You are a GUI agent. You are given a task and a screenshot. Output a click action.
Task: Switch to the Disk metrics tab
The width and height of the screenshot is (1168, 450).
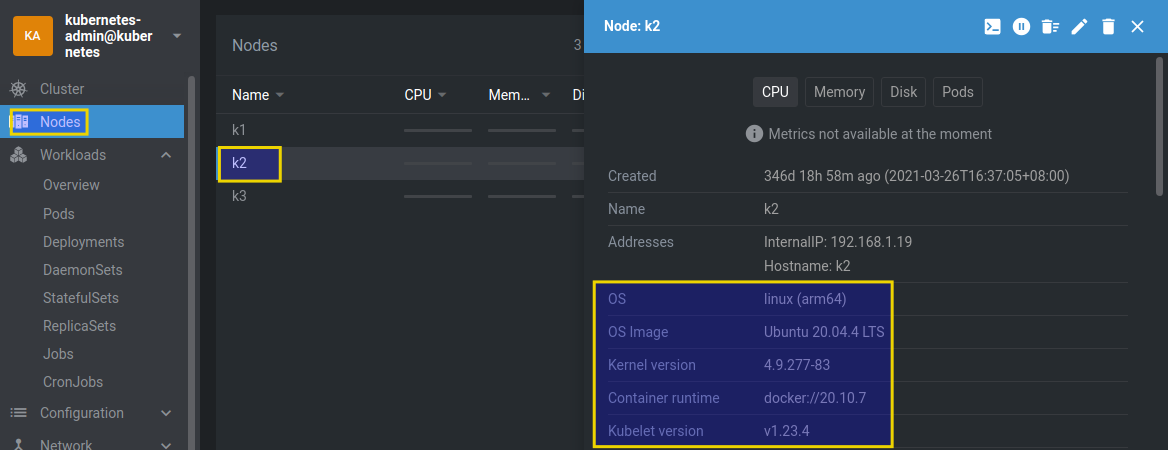coord(904,92)
